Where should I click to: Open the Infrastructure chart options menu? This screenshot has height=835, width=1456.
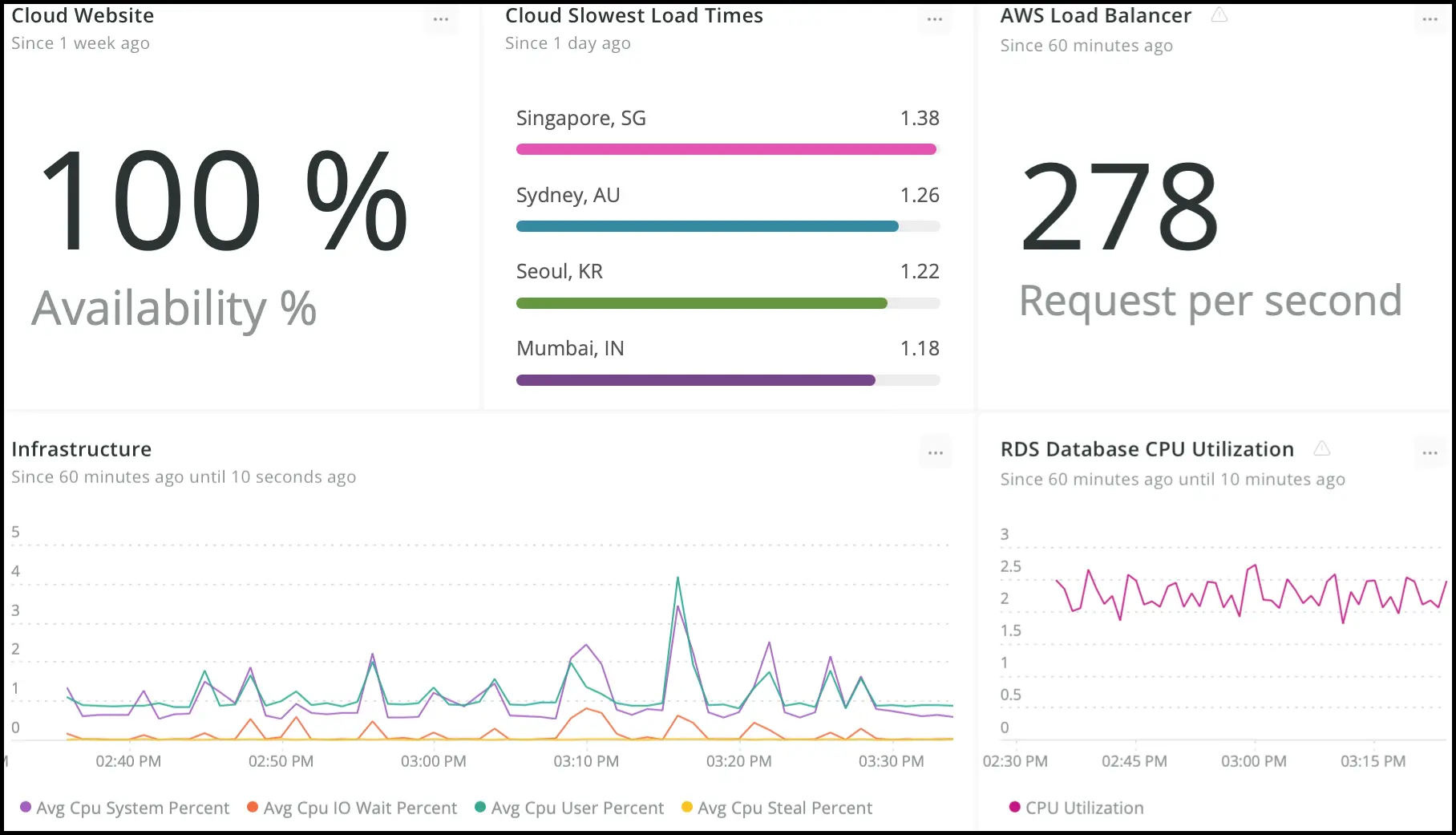(x=935, y=452)
